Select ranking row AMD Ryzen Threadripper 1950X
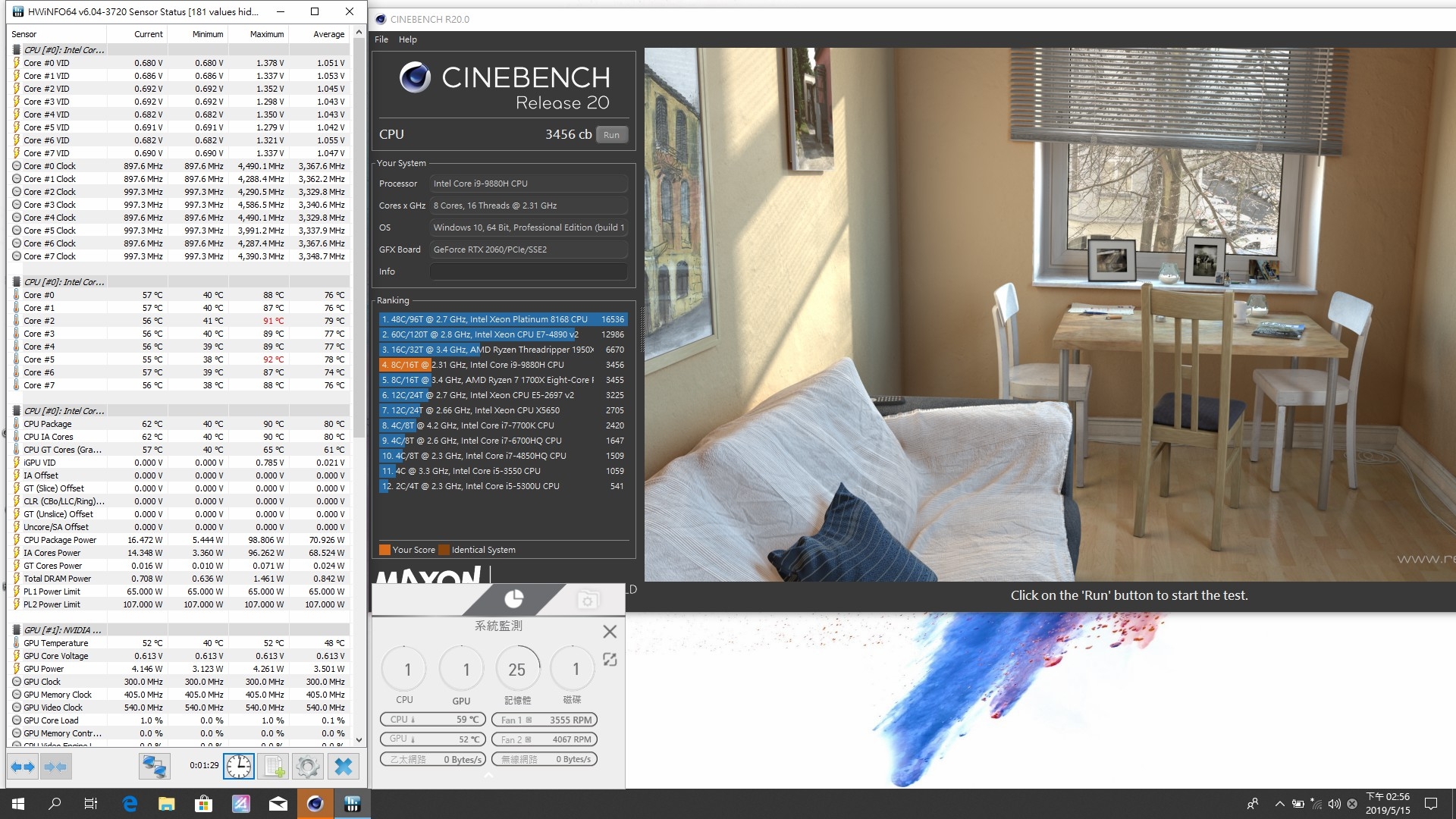This screenshot has height=819, width=1456. click(x=504, y=350)
